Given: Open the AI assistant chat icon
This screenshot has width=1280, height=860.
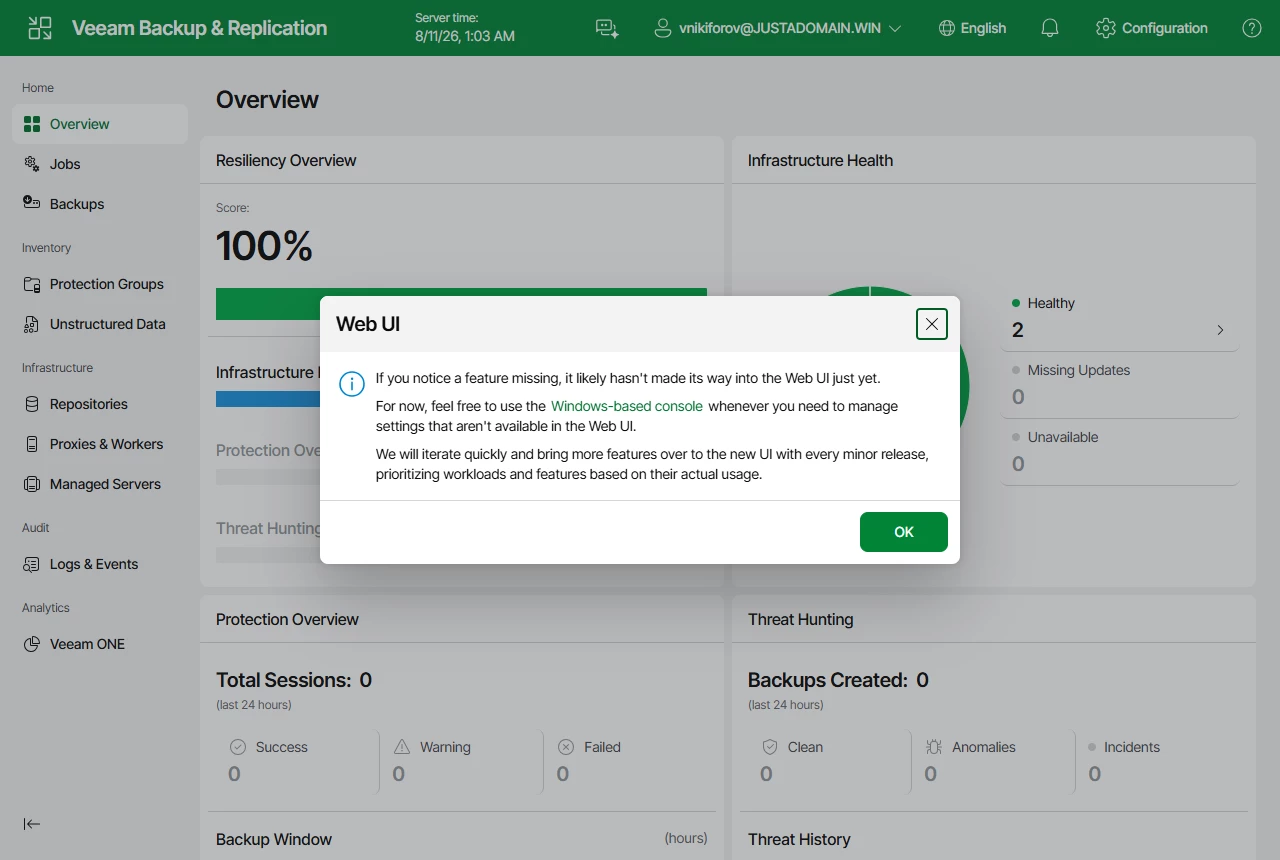Looking at the screenshot, I should pos(607,28).
